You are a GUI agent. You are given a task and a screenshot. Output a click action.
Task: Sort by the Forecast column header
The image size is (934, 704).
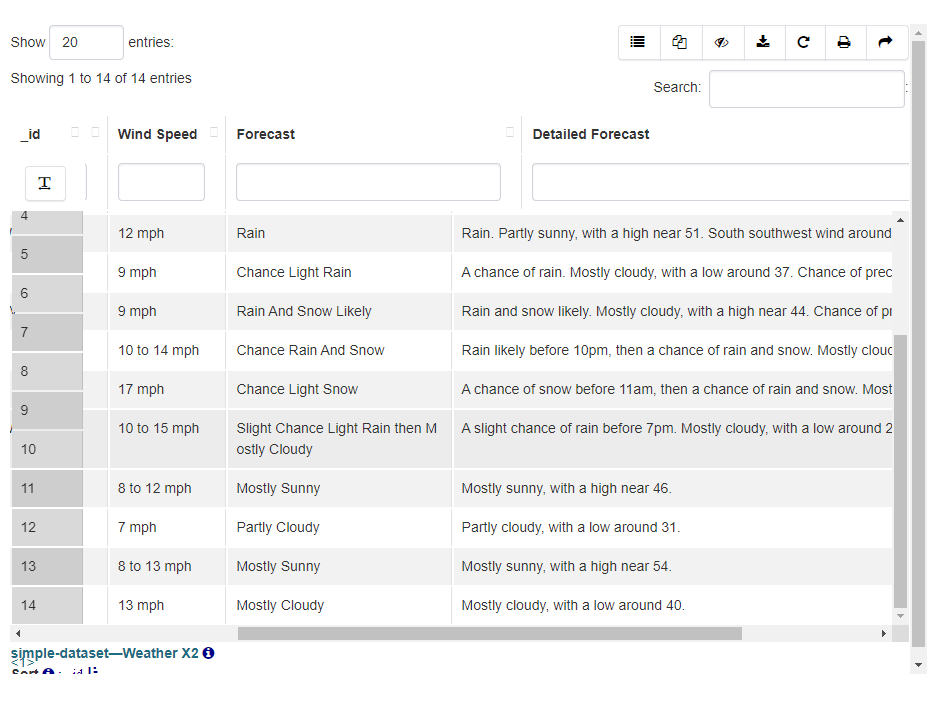pyautogui.click(x=266, y=135)
